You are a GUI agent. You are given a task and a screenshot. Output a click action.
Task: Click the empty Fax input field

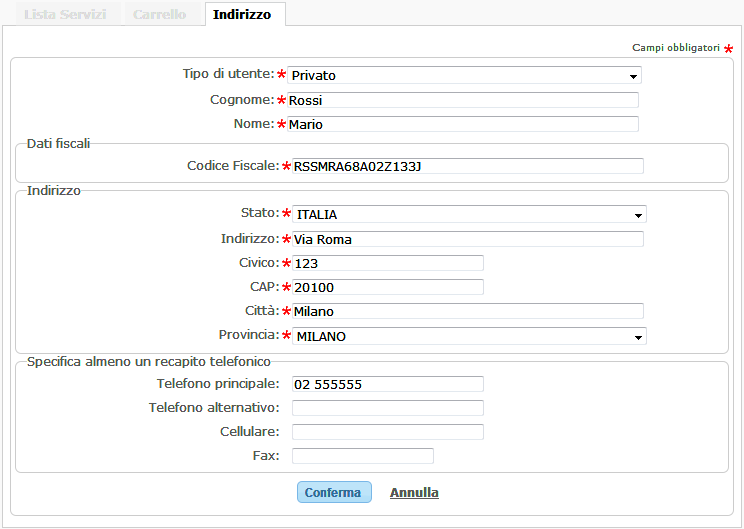(363, 456)
